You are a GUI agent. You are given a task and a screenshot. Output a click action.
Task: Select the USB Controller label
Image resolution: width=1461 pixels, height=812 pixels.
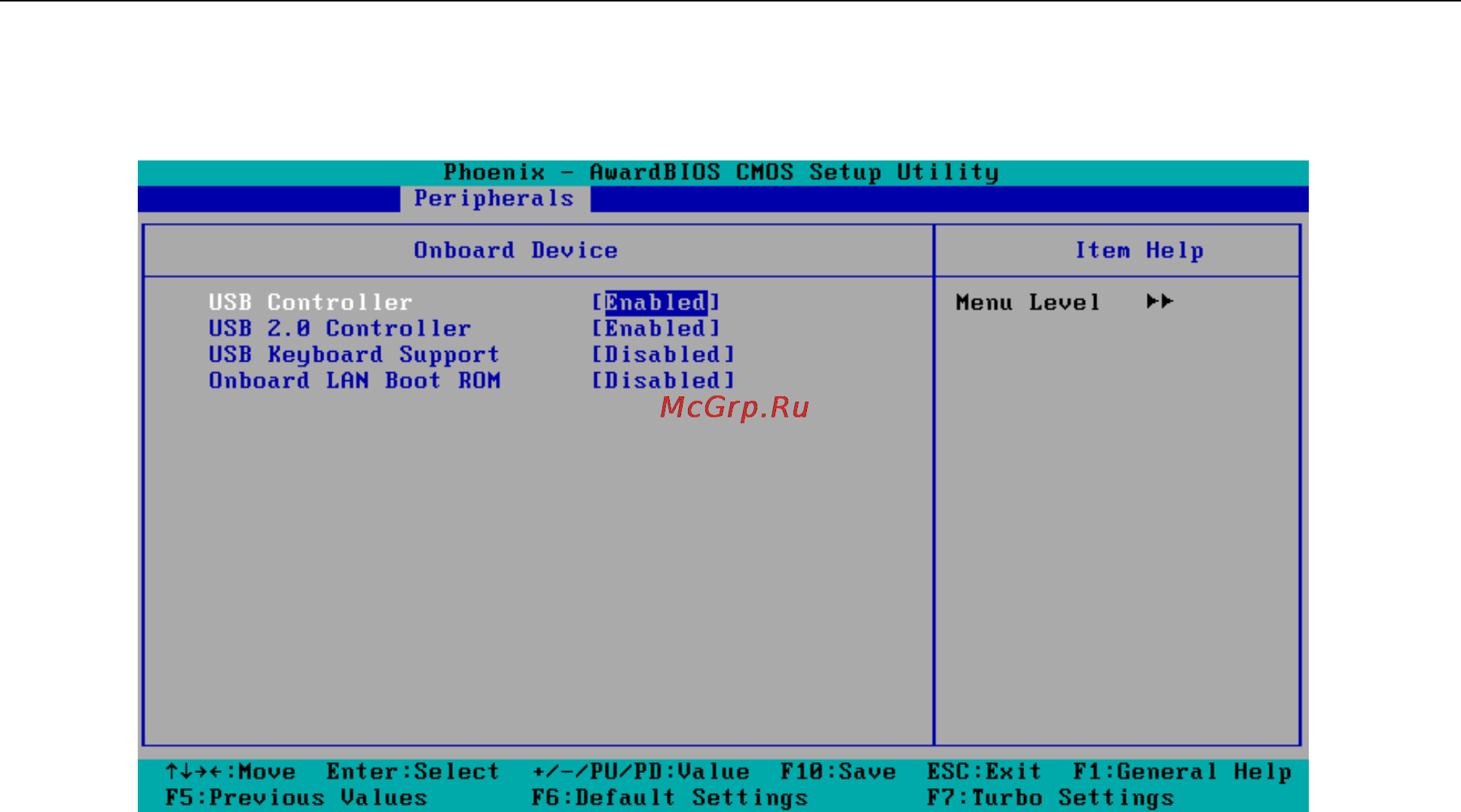pos(310,302)
